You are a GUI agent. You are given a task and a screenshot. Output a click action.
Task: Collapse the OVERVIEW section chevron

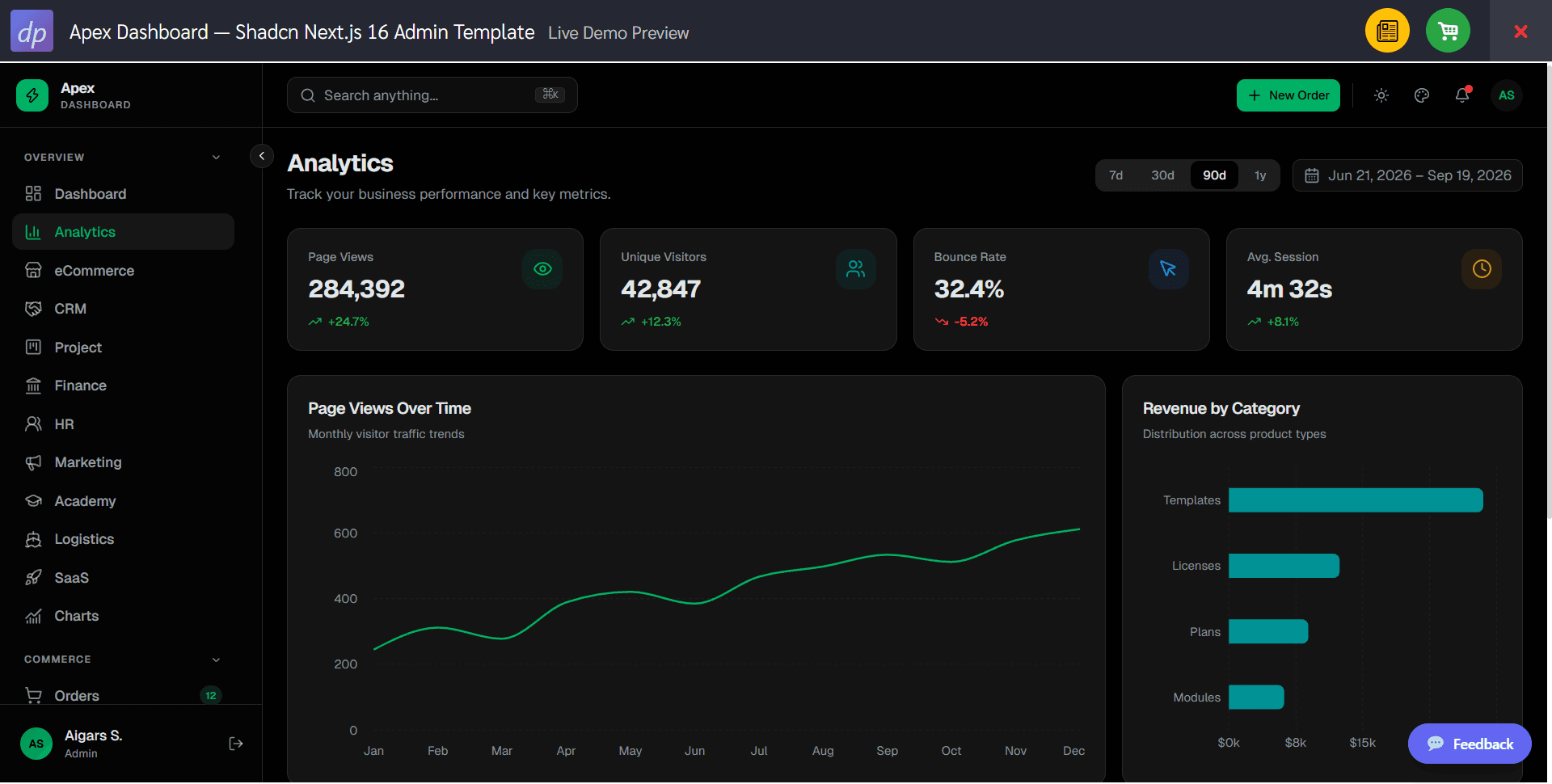pyautogui.click(x=216, y=158)
